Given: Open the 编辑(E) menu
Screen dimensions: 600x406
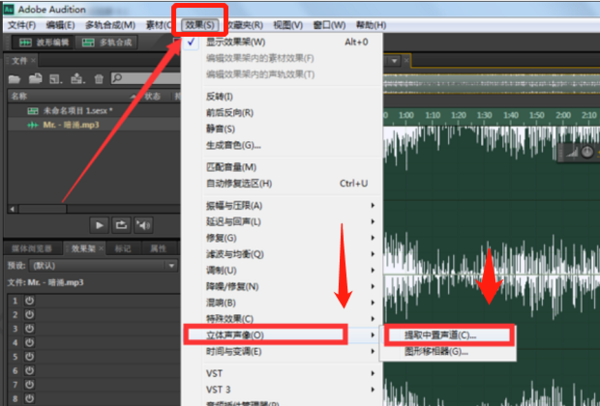Looking at the screenshot, I should 60,25.
